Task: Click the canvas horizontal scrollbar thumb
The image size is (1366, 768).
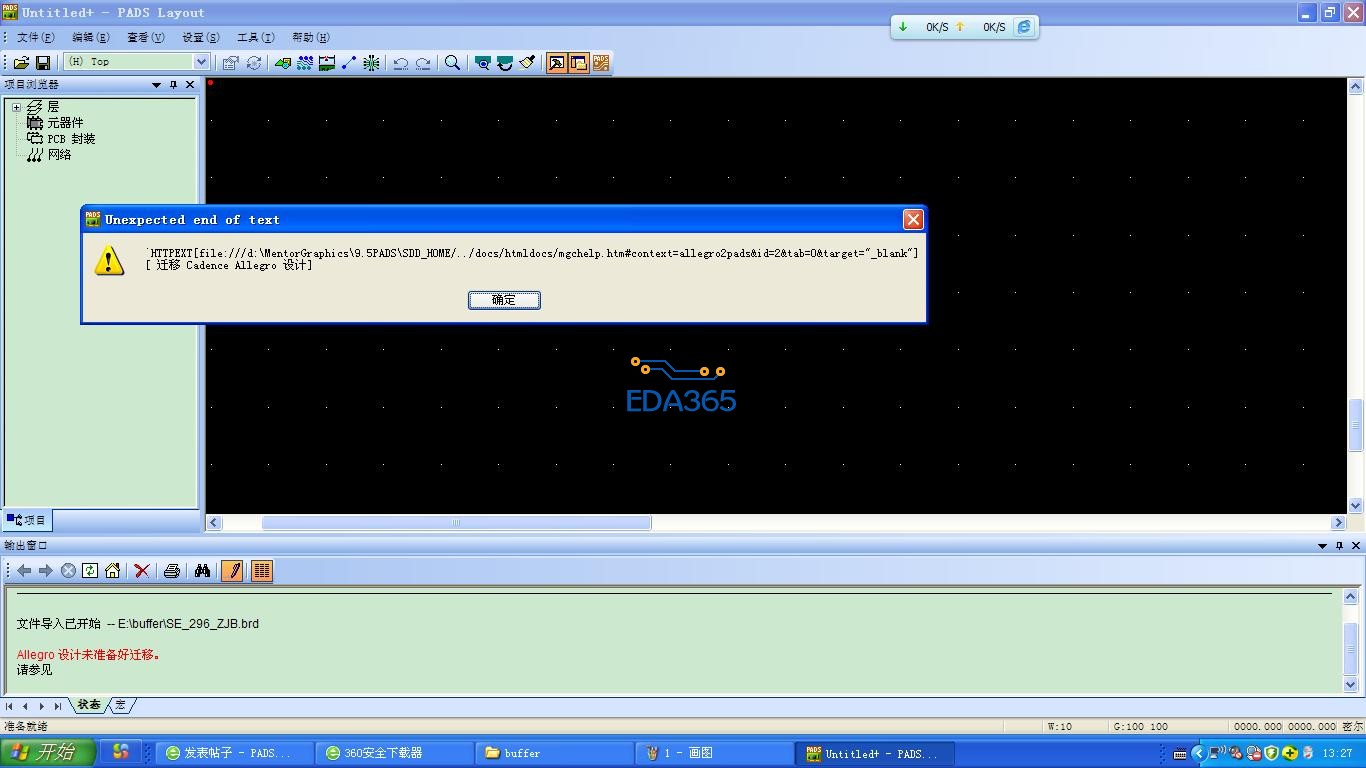Action: pyautogui.click(x=456, y=523)
